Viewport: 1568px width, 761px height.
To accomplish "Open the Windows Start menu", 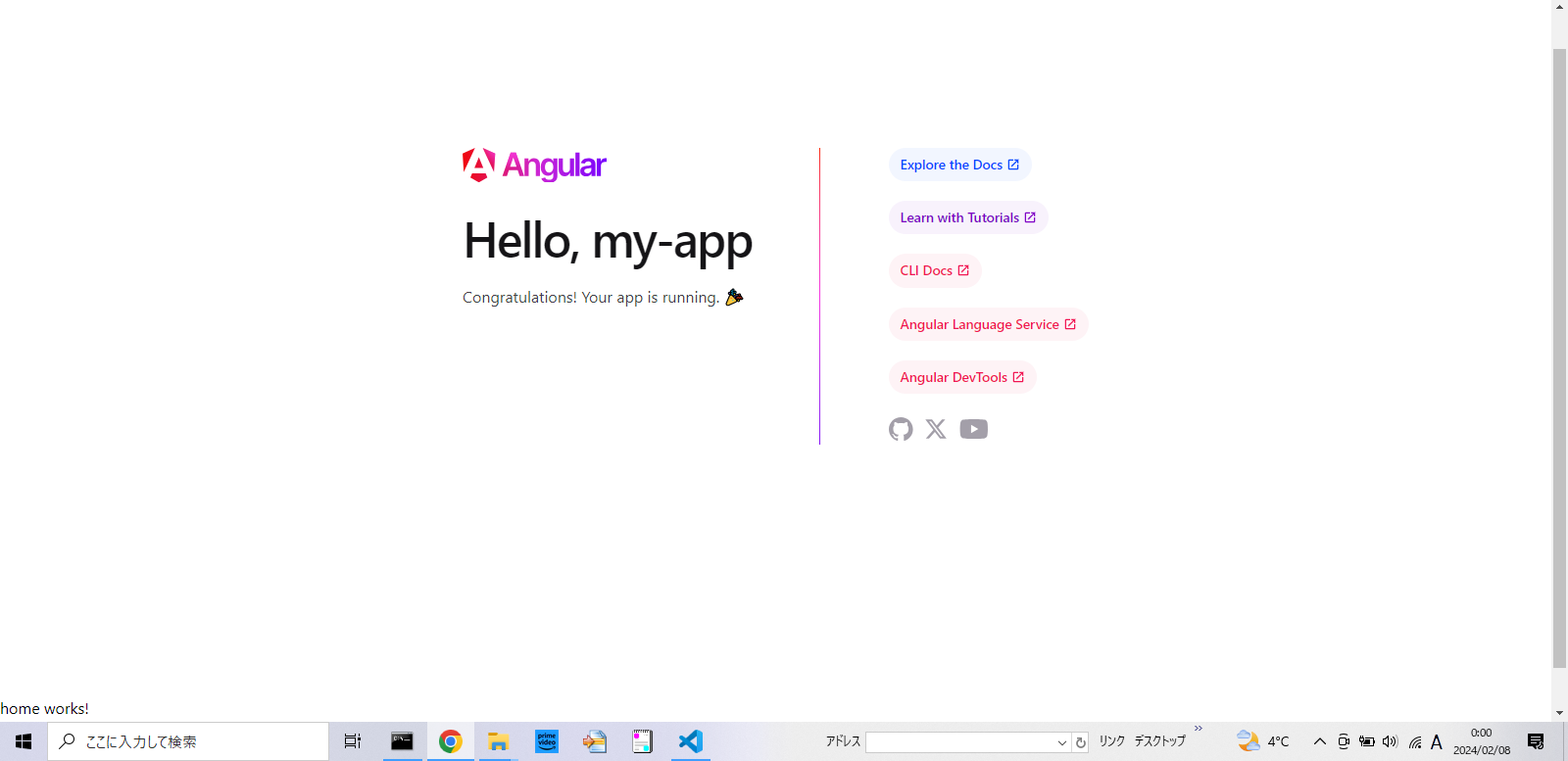I will point(24,741).
